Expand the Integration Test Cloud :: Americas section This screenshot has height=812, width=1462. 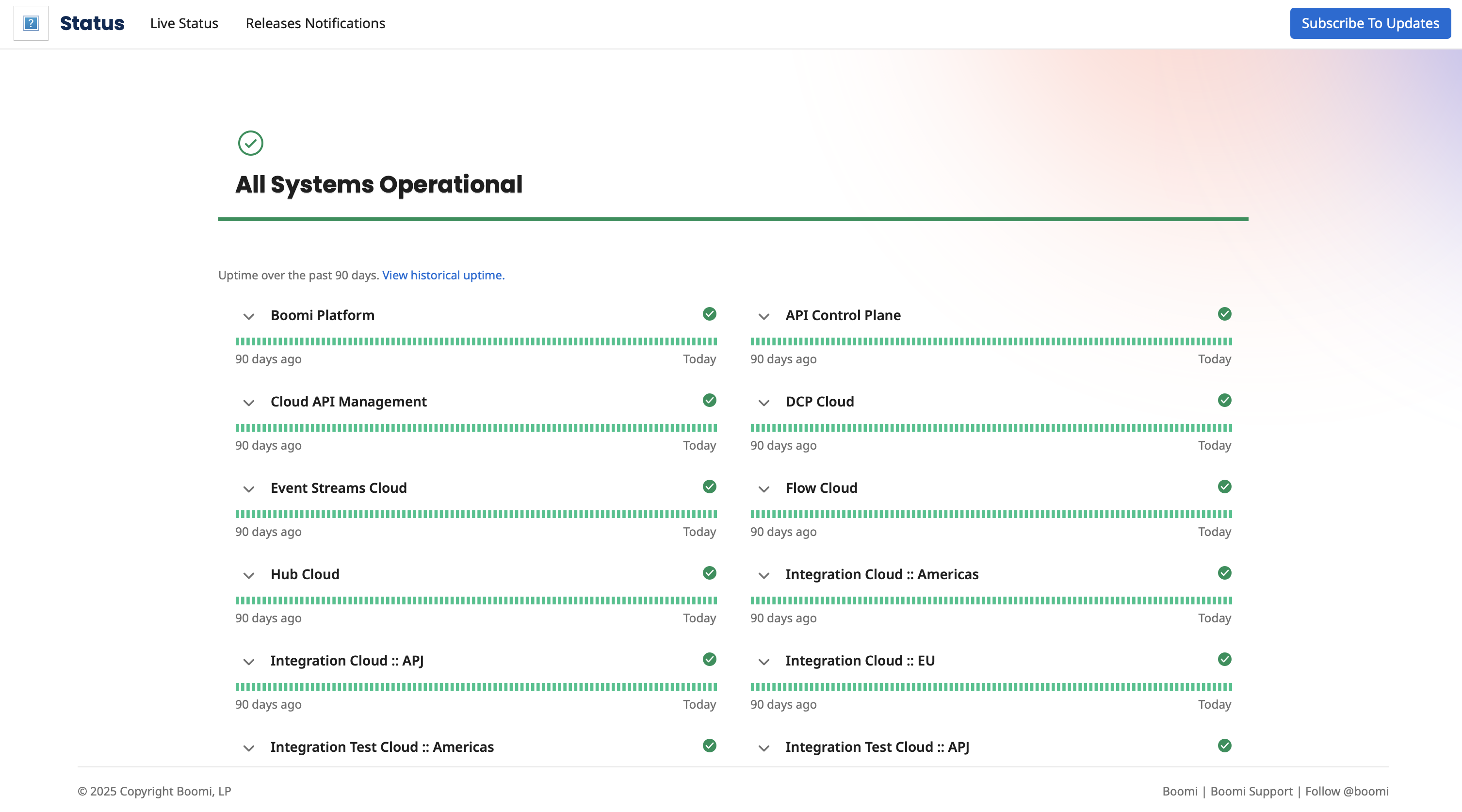[248, 748]
